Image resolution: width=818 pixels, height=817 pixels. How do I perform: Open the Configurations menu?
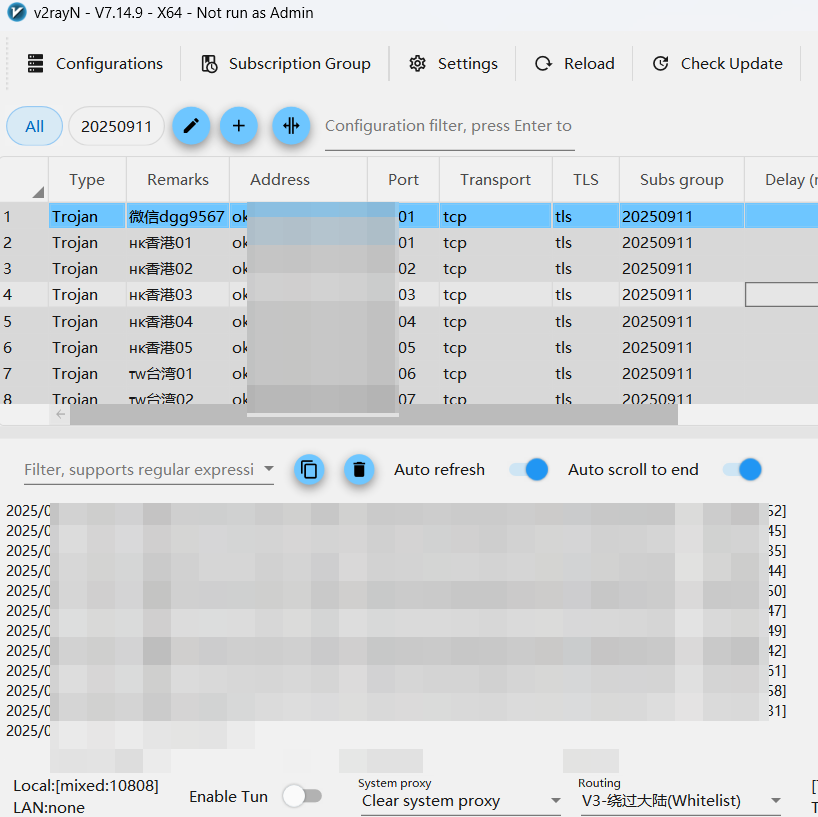95,64
